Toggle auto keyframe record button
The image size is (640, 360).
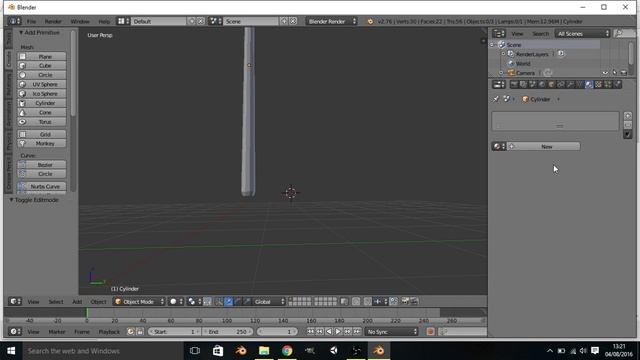point(430,332)
